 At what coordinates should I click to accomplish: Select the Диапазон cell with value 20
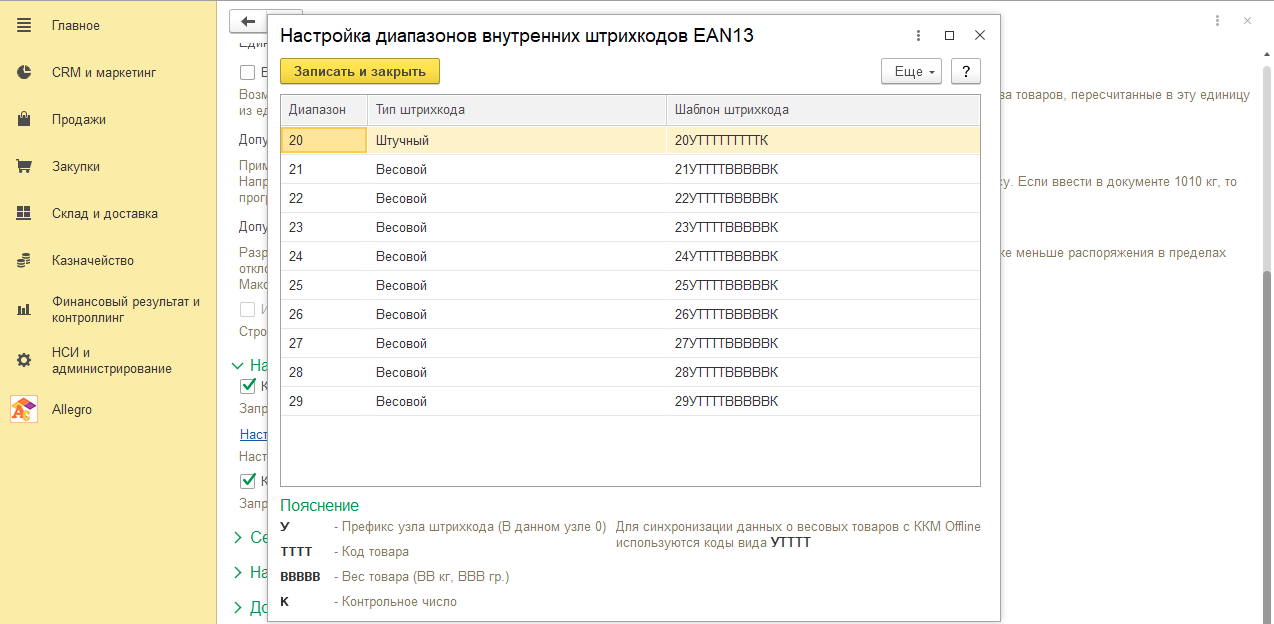point(324,141)
